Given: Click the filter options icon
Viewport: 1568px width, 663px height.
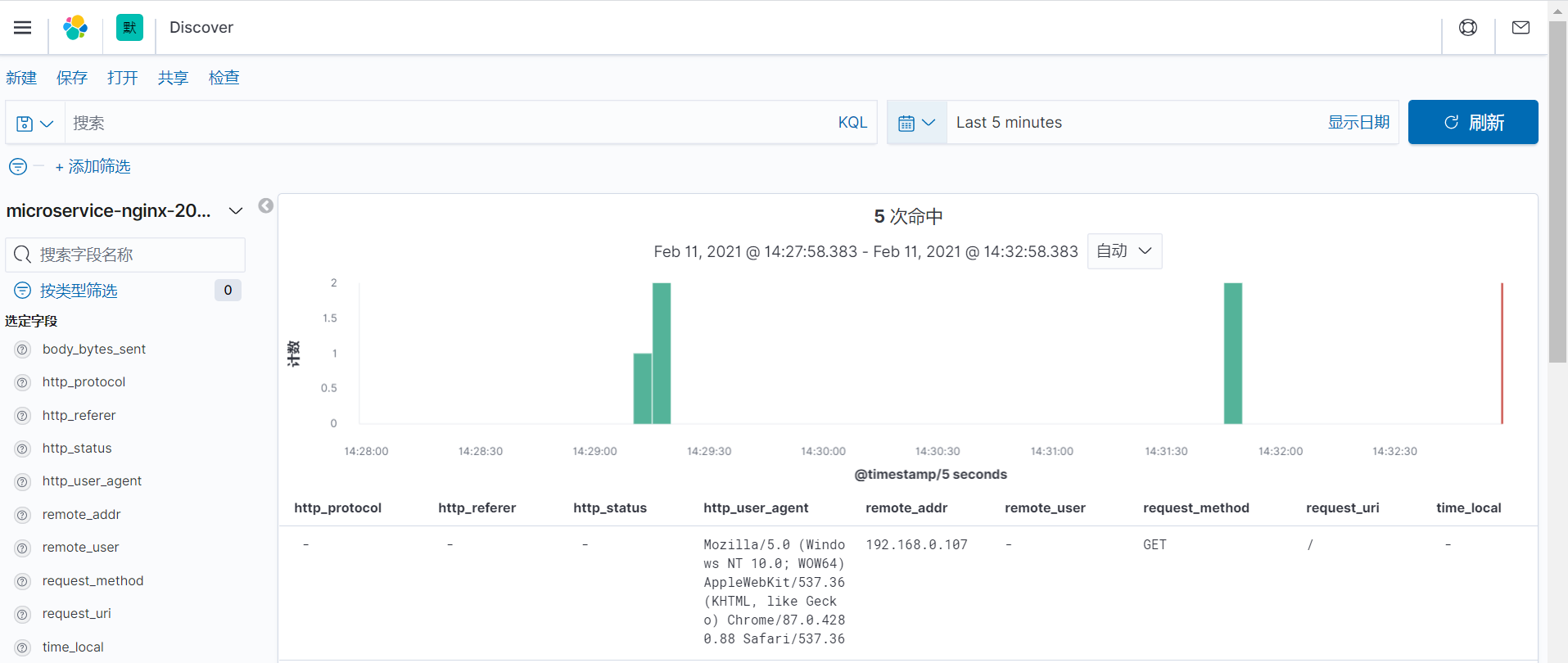Looking at the screenshot, I should click(18, 167).
